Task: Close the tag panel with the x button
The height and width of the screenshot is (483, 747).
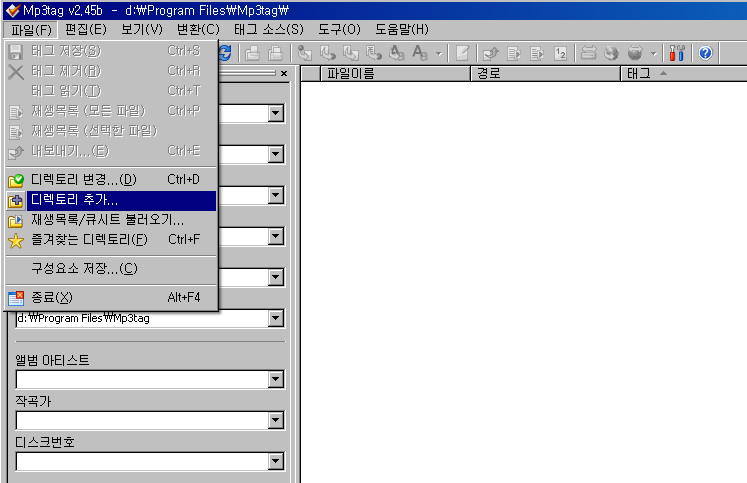Action: 284,73
